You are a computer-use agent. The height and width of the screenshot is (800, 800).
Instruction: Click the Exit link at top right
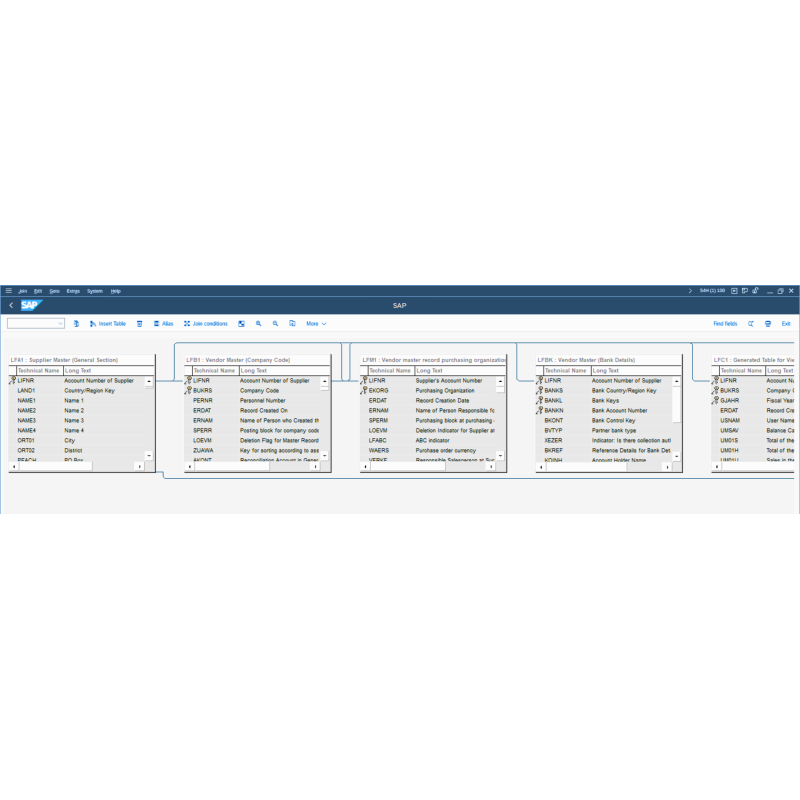click(x=786, y=323)
